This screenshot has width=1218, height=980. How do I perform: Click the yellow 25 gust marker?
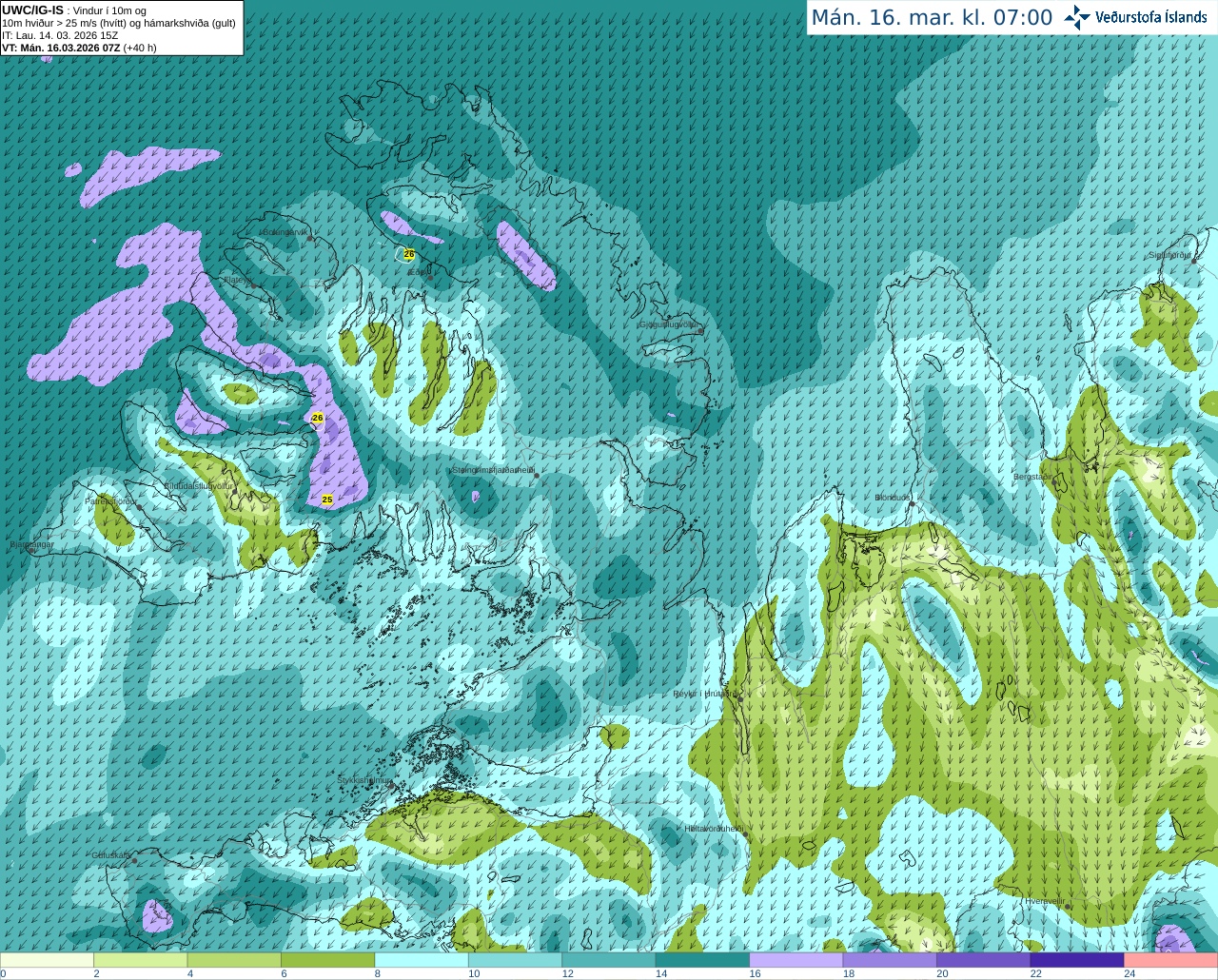(x=327, y=500)
